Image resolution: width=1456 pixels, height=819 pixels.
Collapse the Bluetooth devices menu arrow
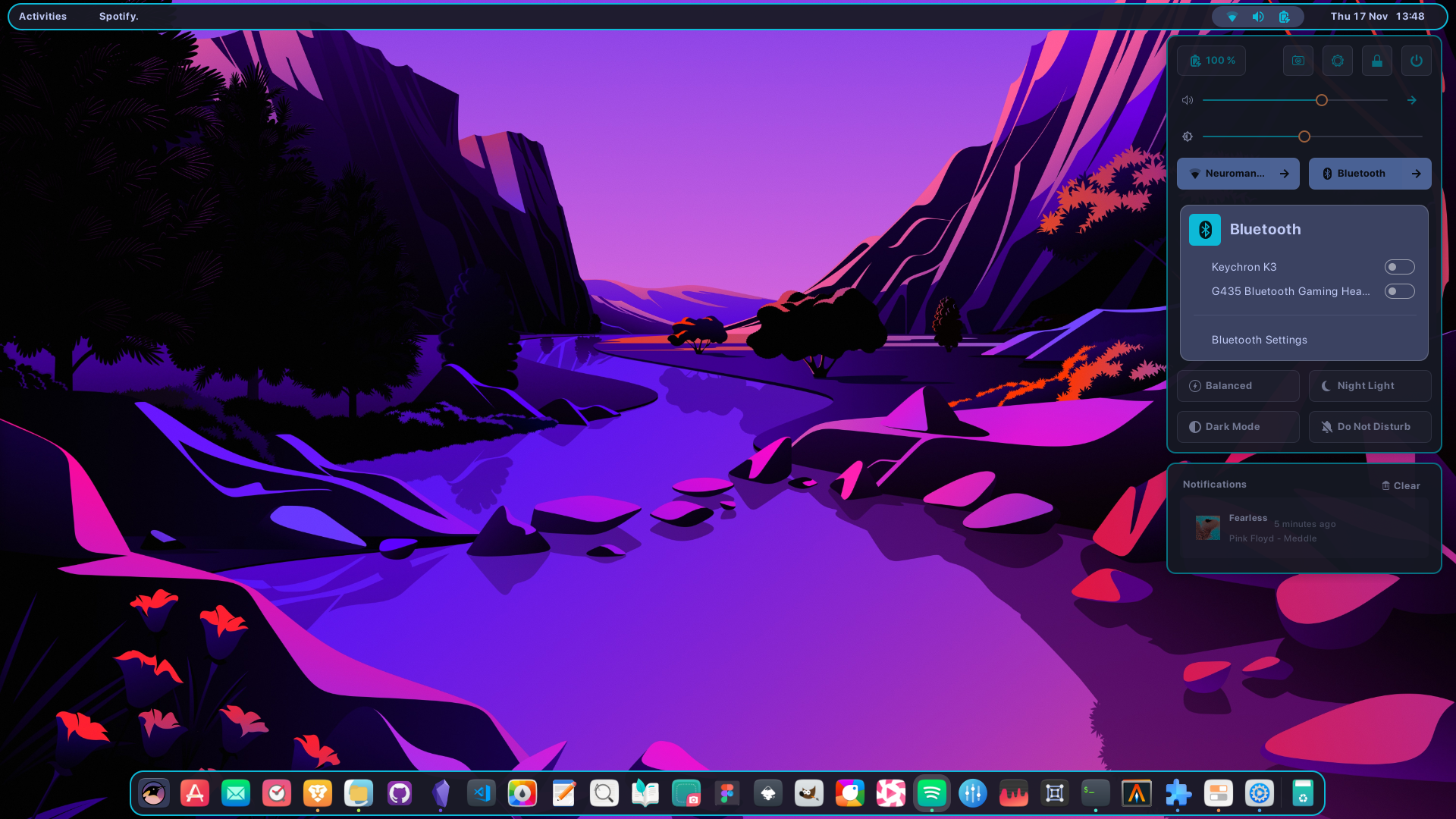pyautogui.click(x=1417, y=174)
